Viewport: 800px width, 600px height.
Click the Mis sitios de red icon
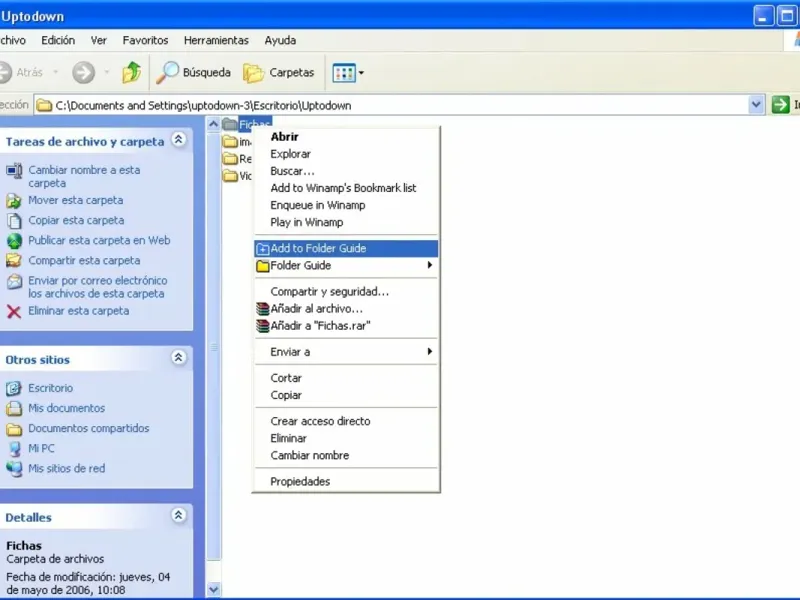[14, 469]
